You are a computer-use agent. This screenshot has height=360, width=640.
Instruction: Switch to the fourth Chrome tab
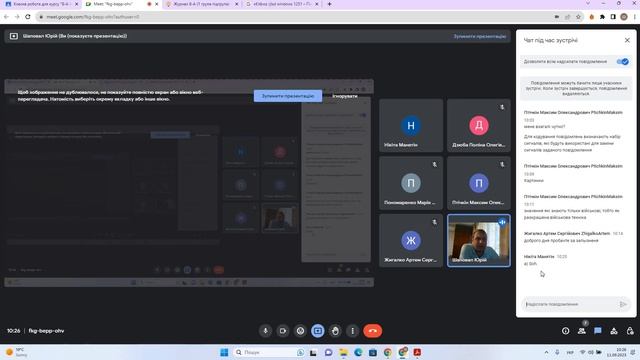282,4
